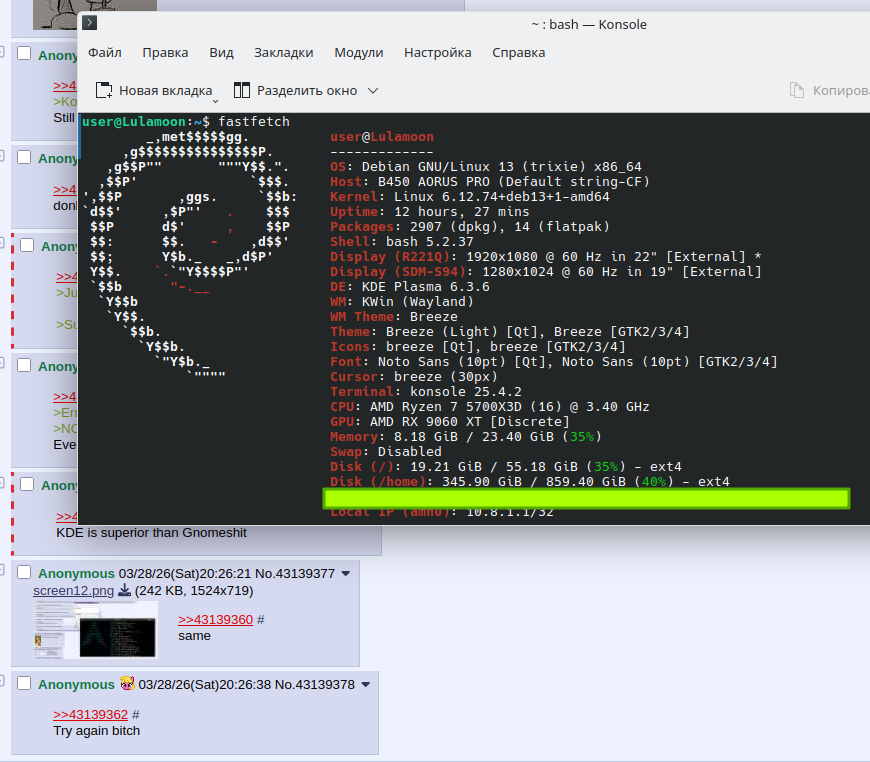Screen dimensions: 870x762
Task: Open the Модули menu
Action: pyautogui.click(x=358, y=53)
